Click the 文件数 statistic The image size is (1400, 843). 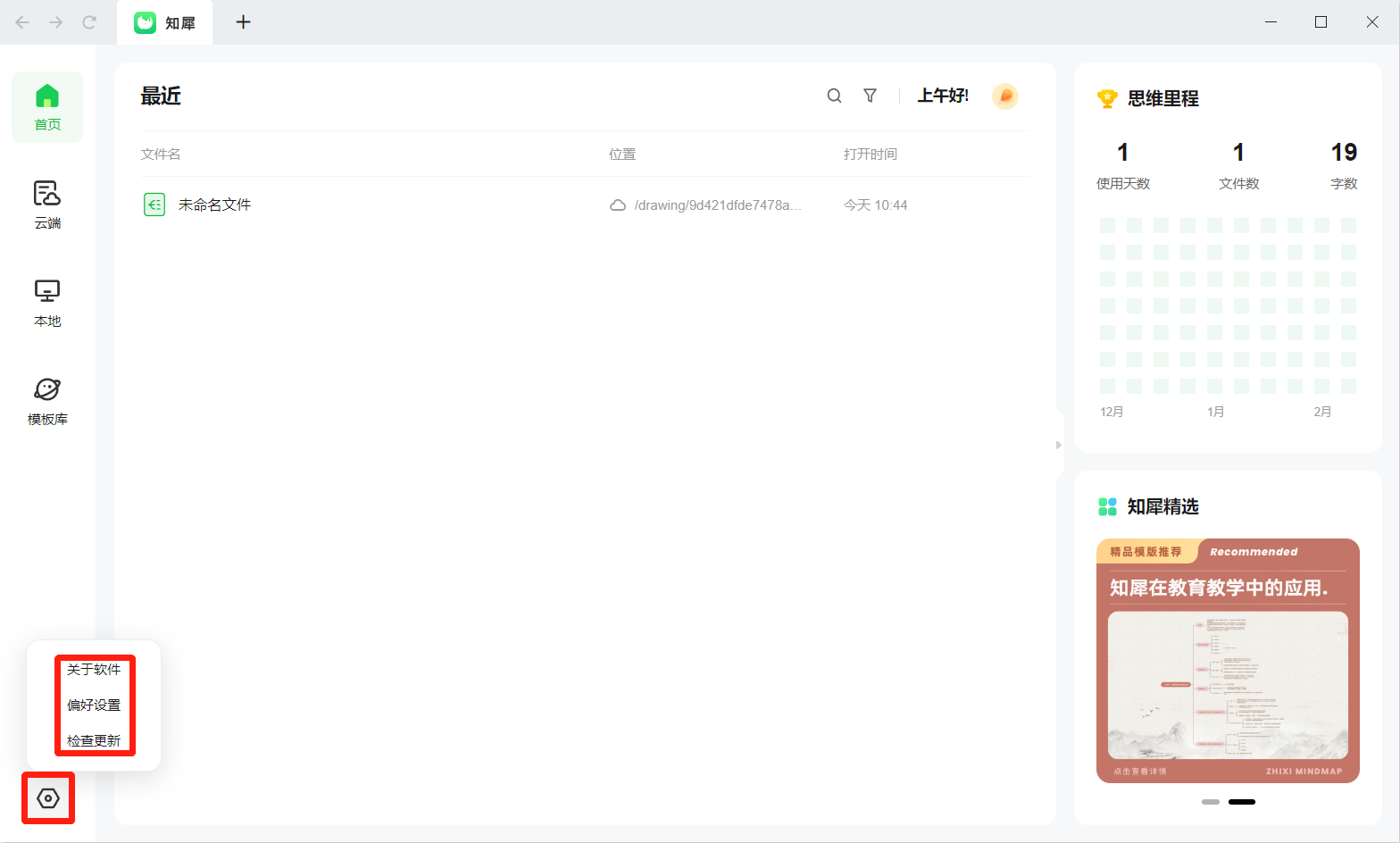click(x=1239, y=166)
